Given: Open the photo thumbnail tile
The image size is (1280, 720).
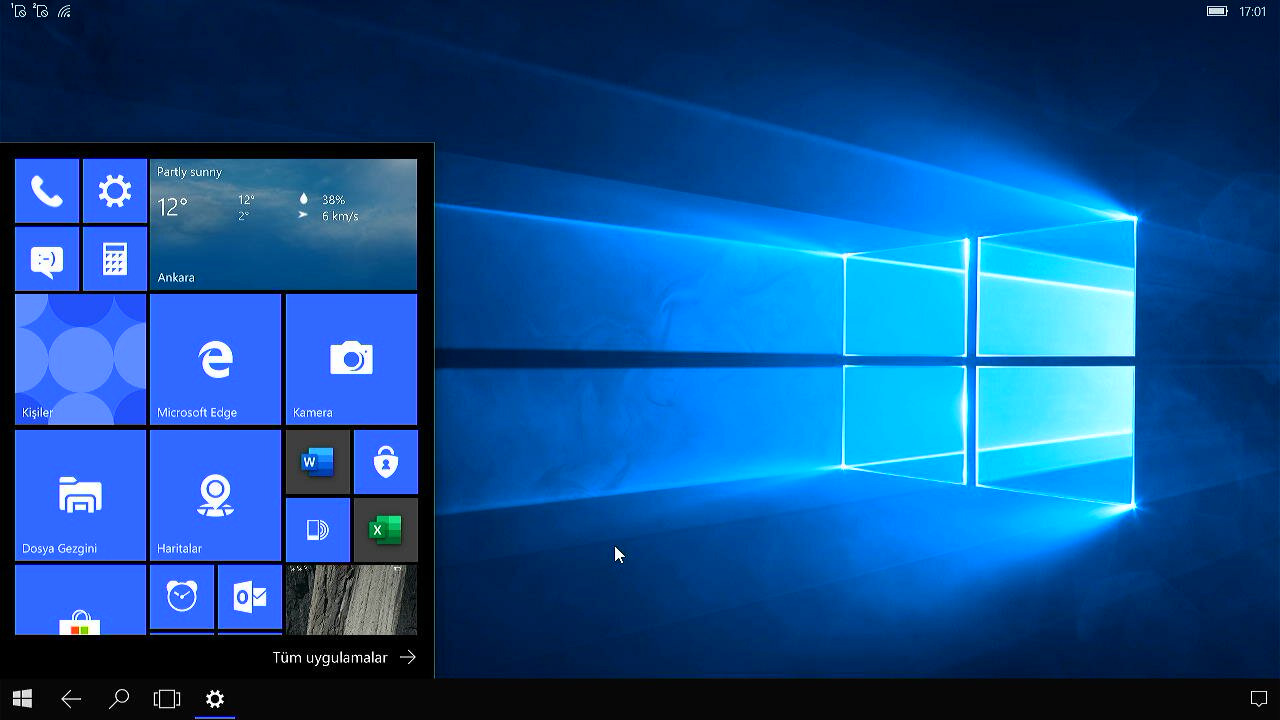Looking at the screenshot, I should click(x=351, y=600).
